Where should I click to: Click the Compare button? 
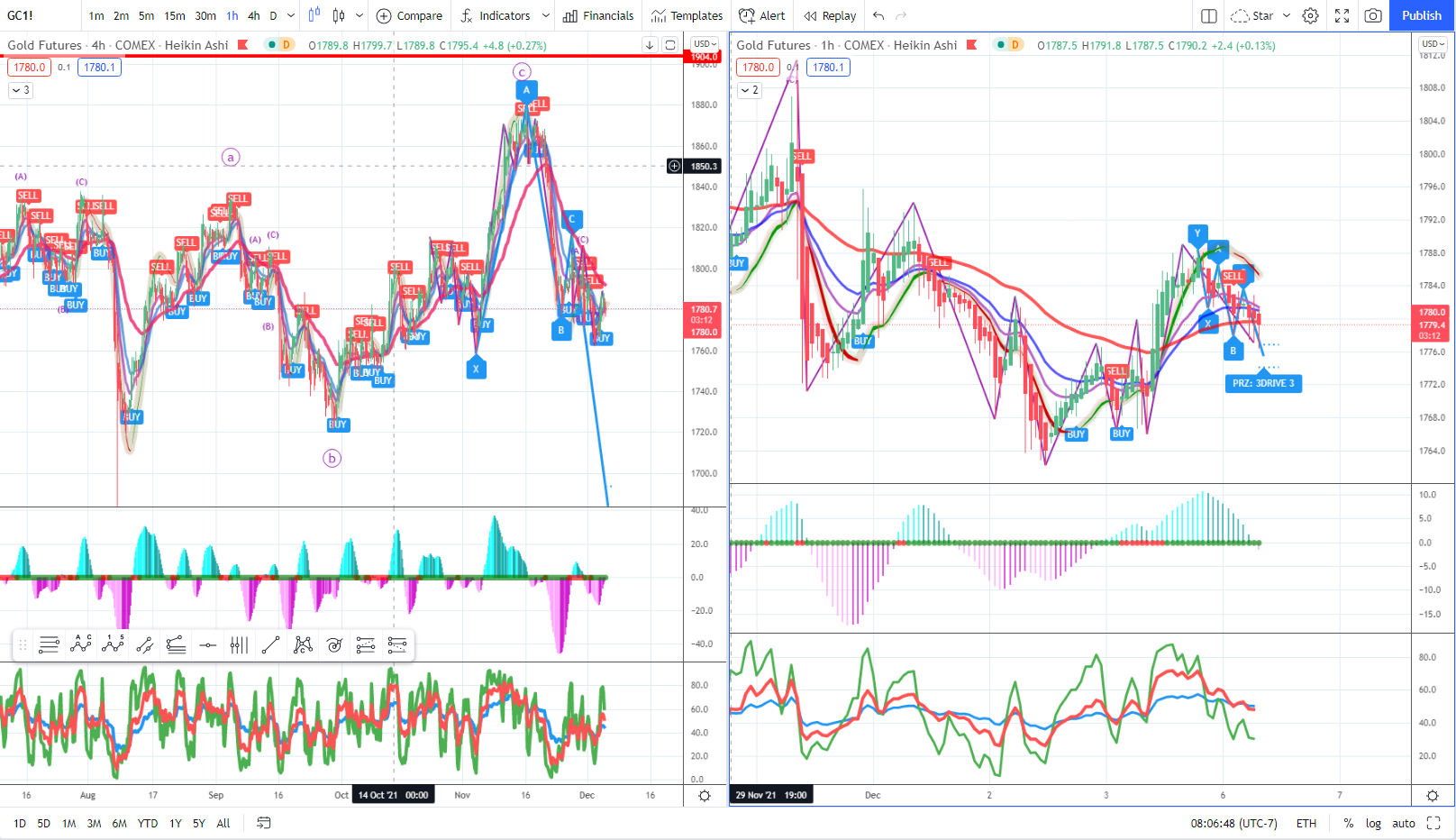coord(409,15)
